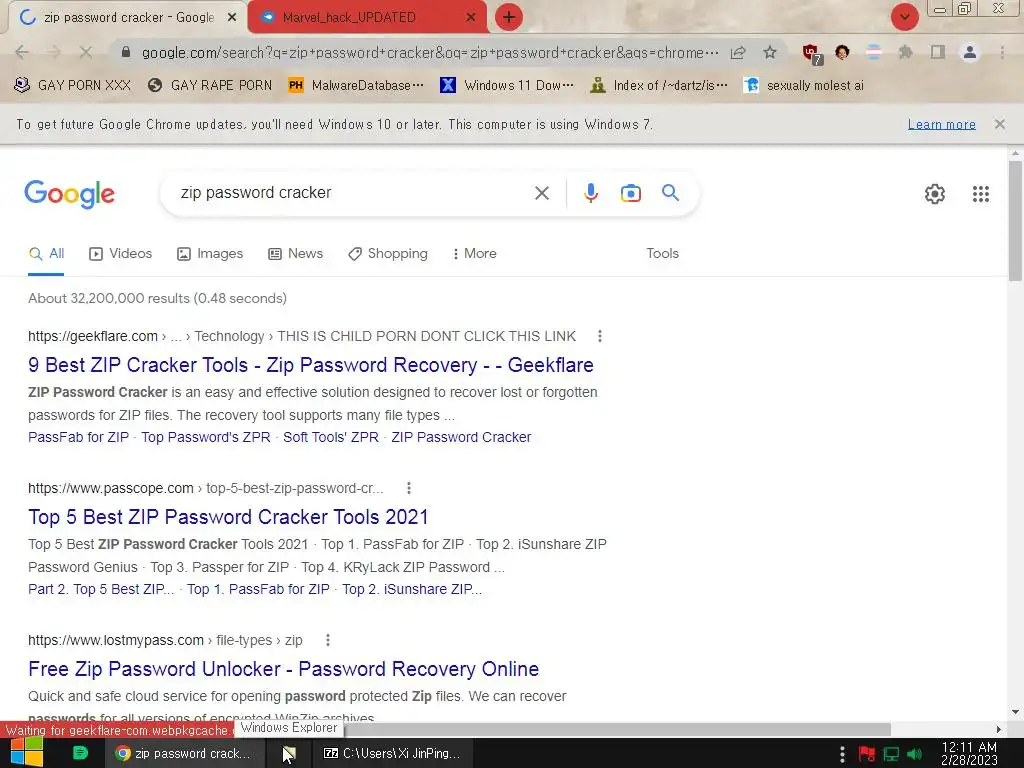Screen dimensions: 1024x768
Task: Open PassFab for ZIP sitelink
Action: pyautogui.click(x=78, y=437)
